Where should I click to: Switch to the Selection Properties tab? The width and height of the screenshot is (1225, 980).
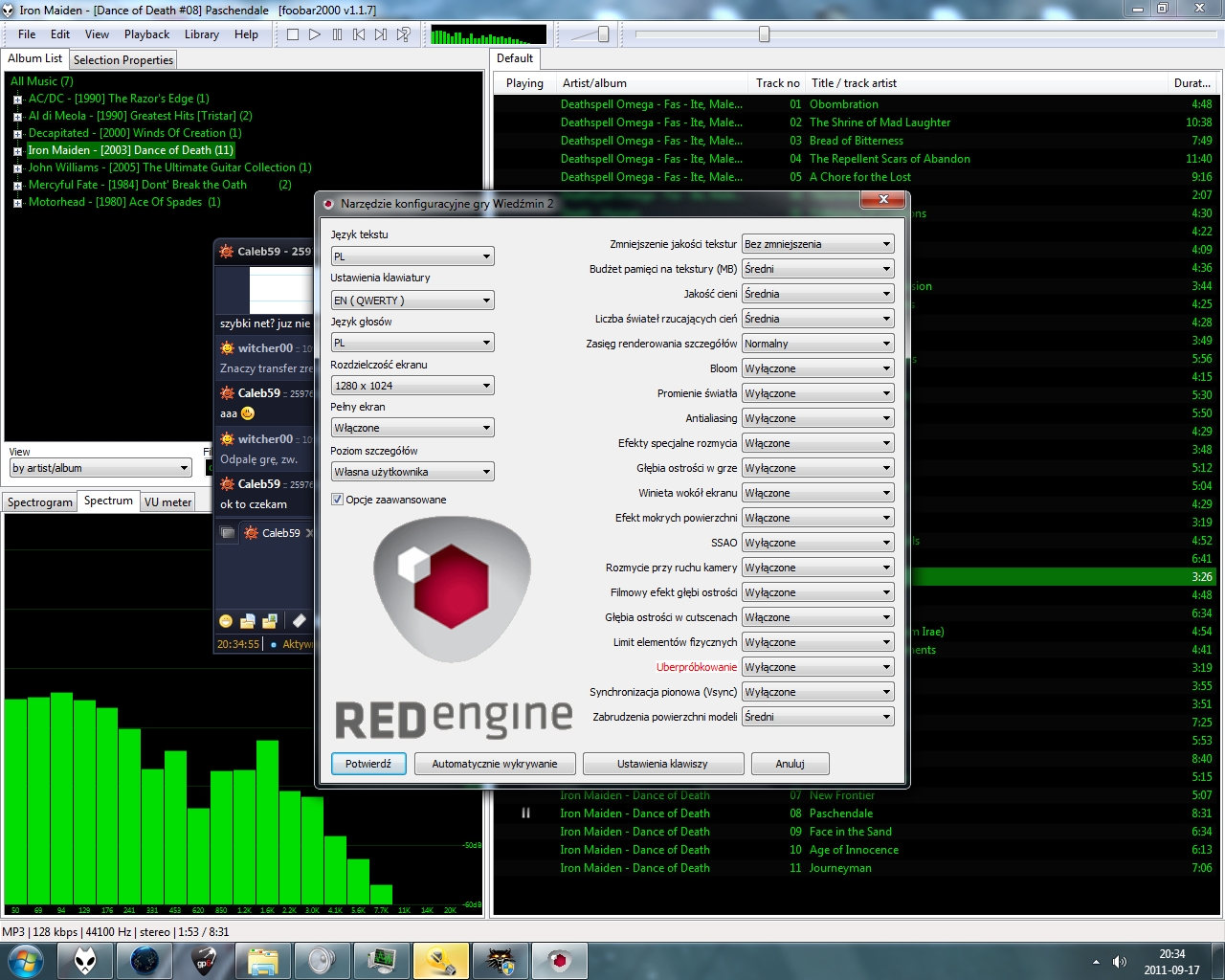(123, 60)
